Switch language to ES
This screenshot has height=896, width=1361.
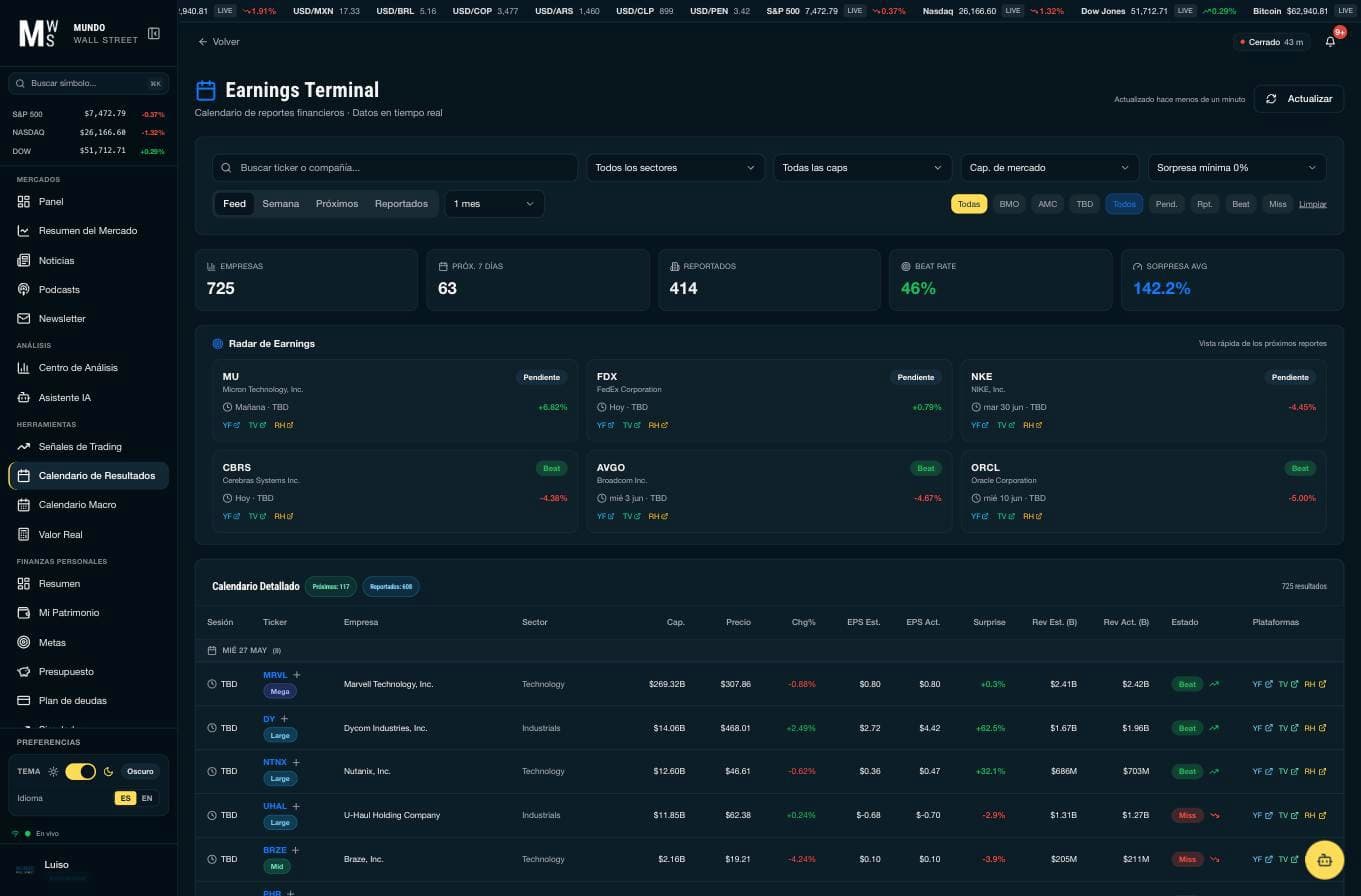(125, 798)
